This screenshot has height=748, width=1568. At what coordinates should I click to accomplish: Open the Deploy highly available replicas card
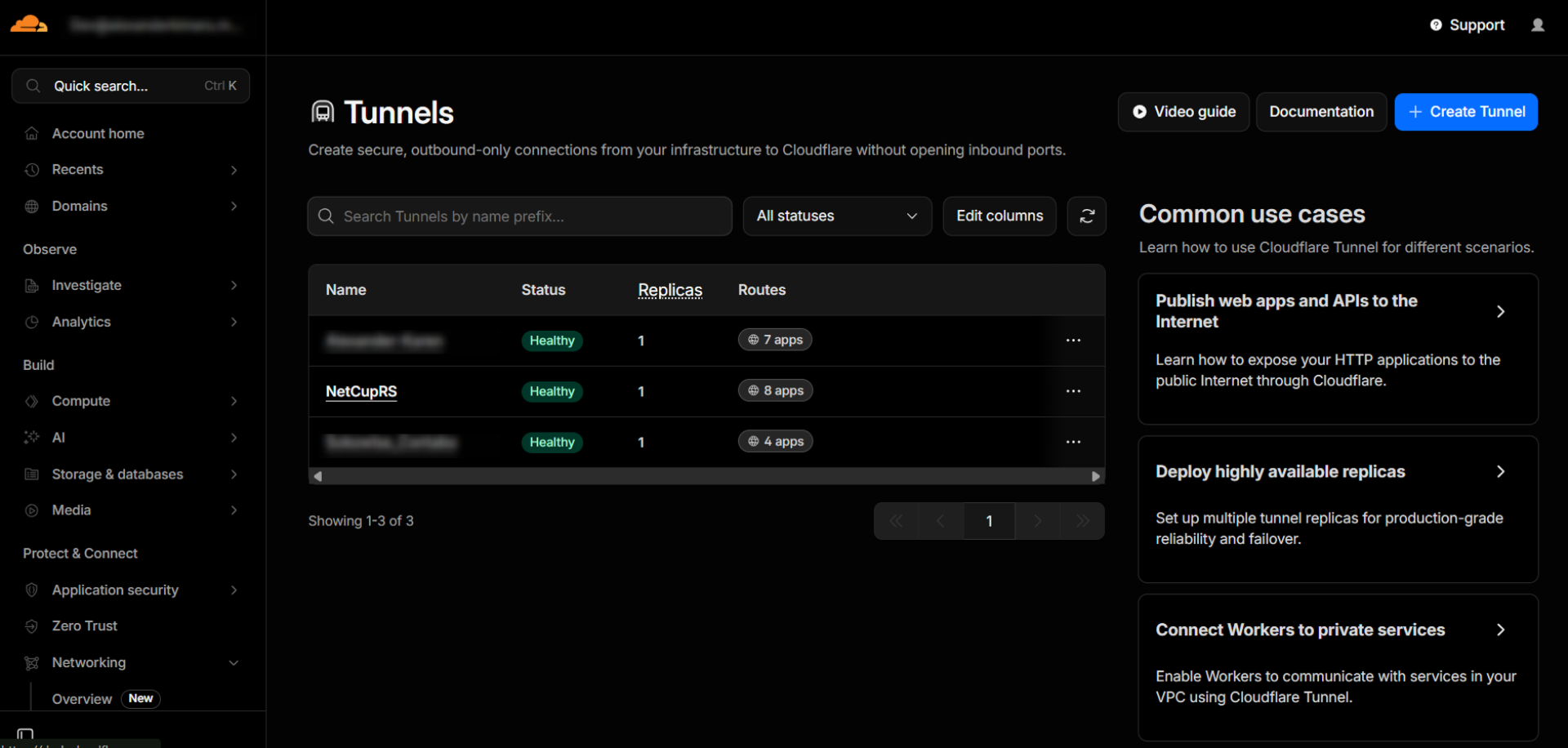1339,509
